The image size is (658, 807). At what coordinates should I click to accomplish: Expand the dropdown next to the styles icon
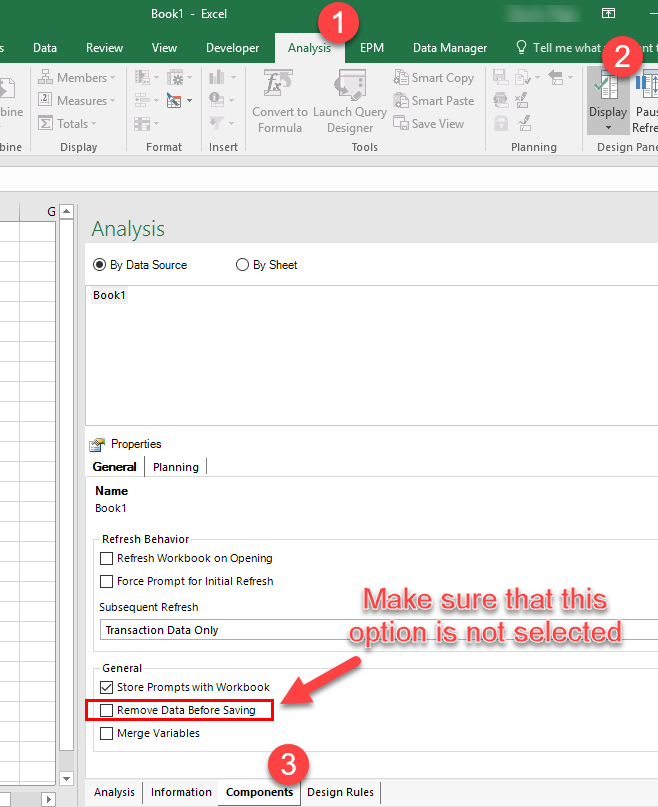click(189, 100)
